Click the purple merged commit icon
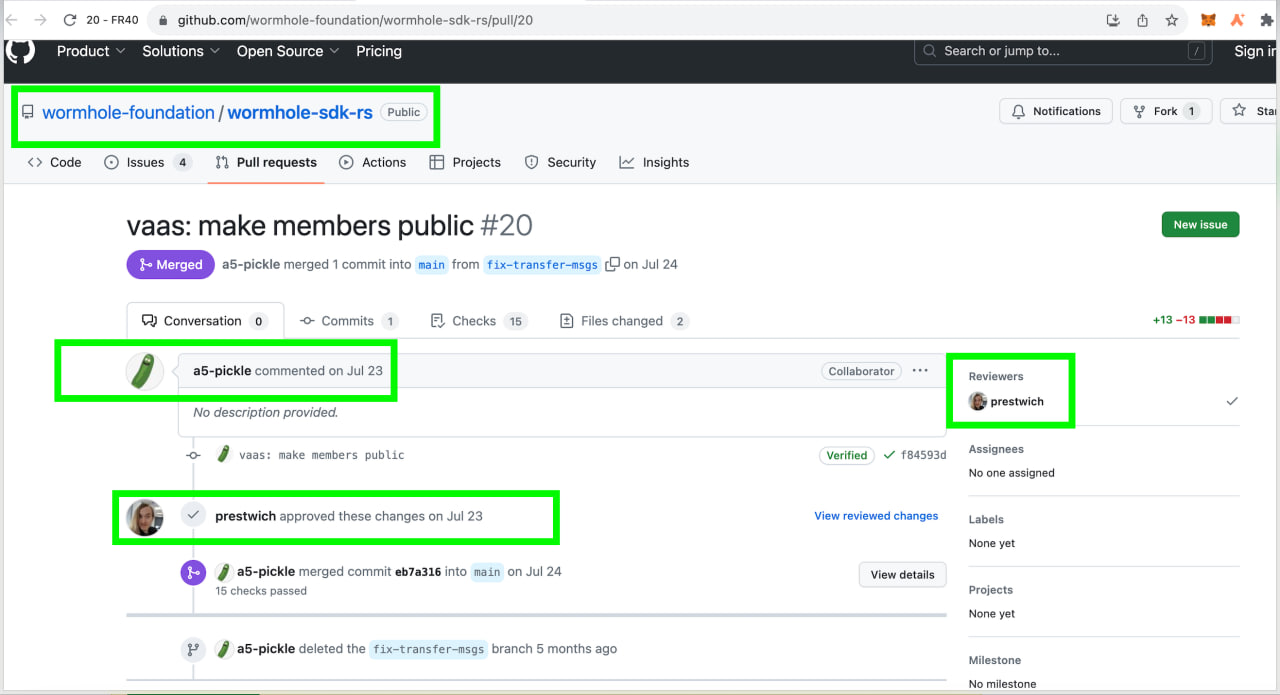 coord(193,573)
